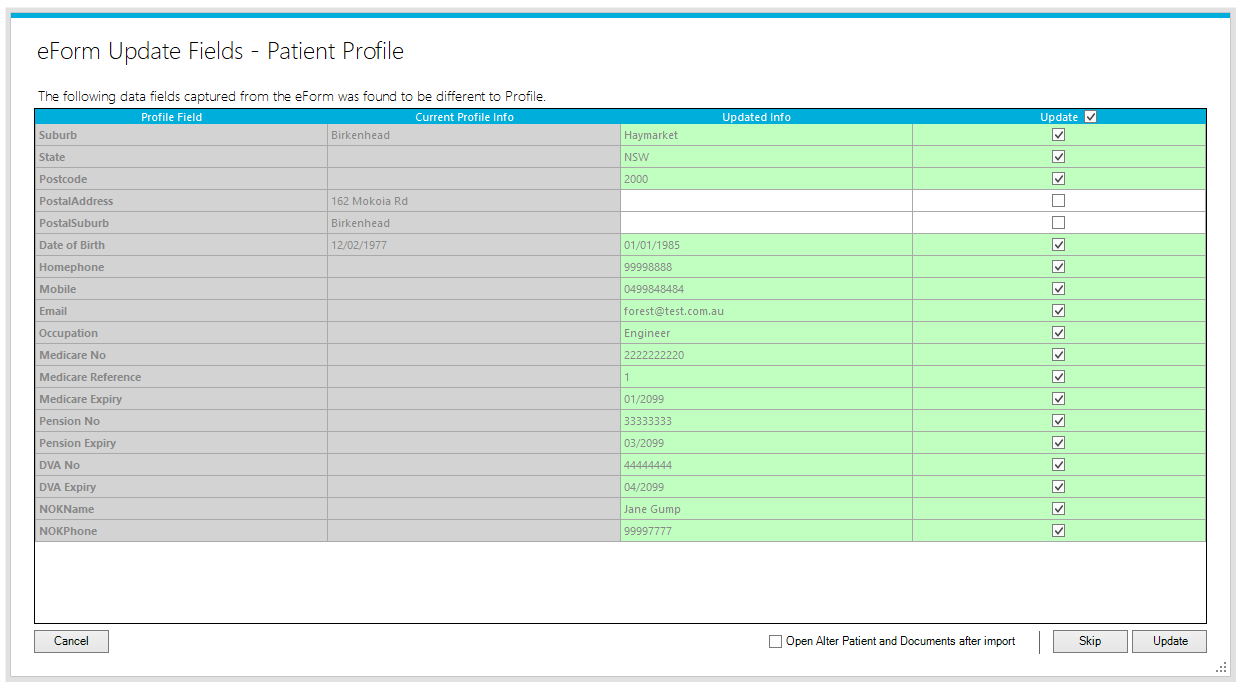The width and height of the screenshot is (1242, 689).
Task: Select the 0499848484 mobile cell
Action: point(766,289)
